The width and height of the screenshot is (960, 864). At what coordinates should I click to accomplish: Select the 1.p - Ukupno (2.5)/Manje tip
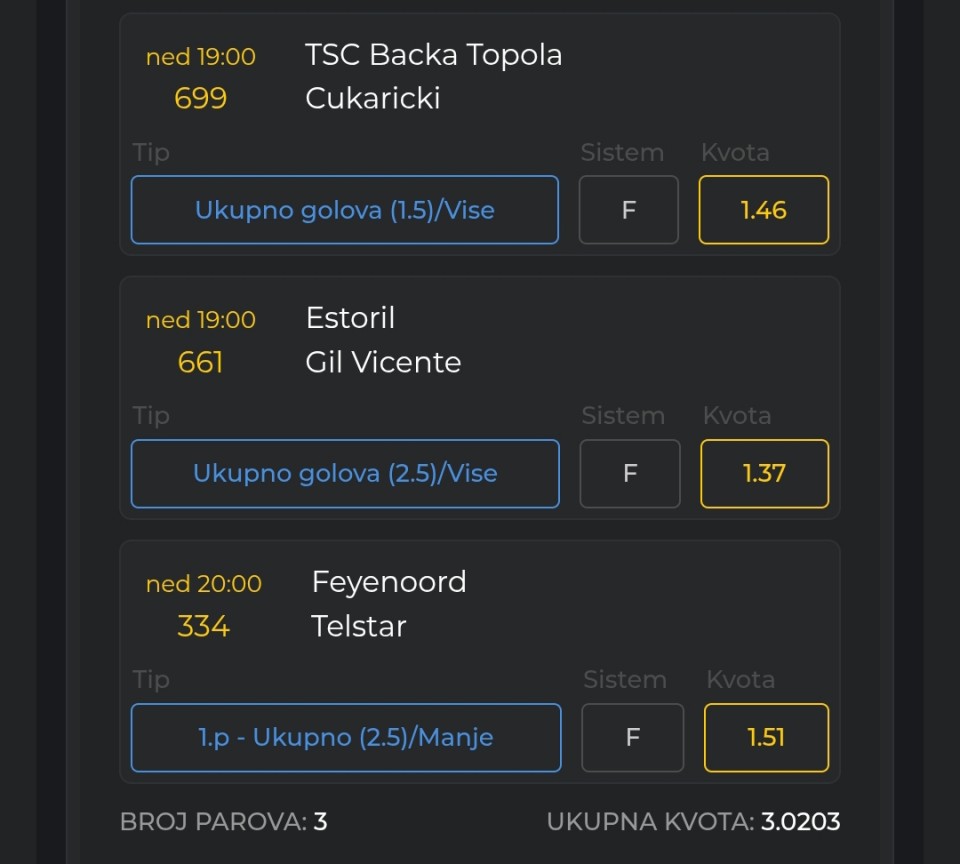coord(346,738)
